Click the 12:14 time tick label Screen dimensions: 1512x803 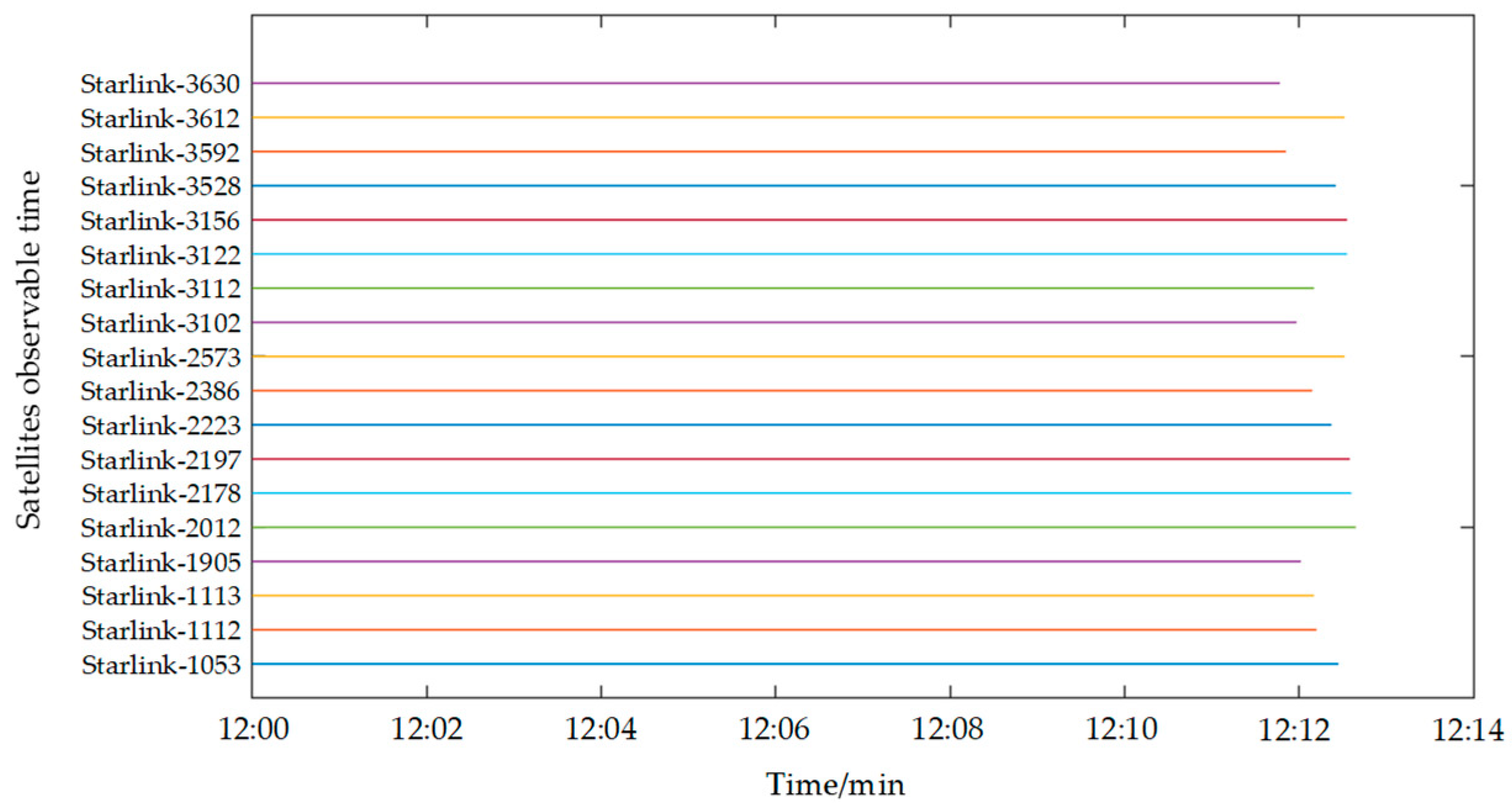pyautogui.click(x=1468, y=730)
